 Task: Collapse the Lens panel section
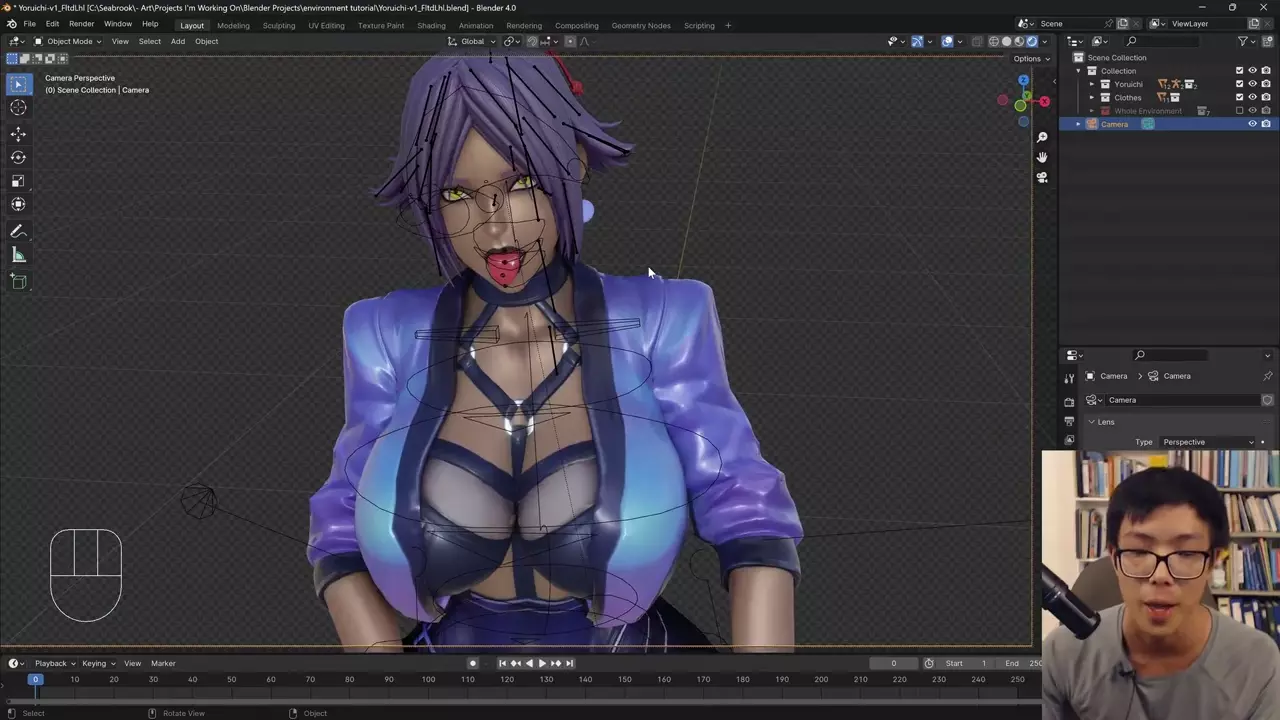coord(1092,422)
